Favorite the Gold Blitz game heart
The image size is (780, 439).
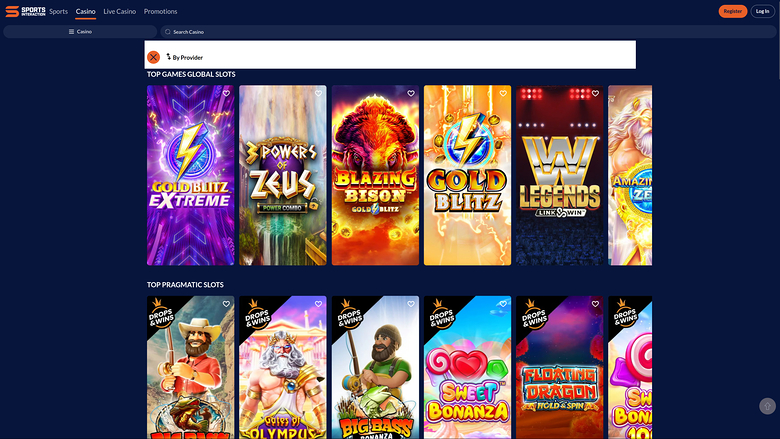coord(503,93)
